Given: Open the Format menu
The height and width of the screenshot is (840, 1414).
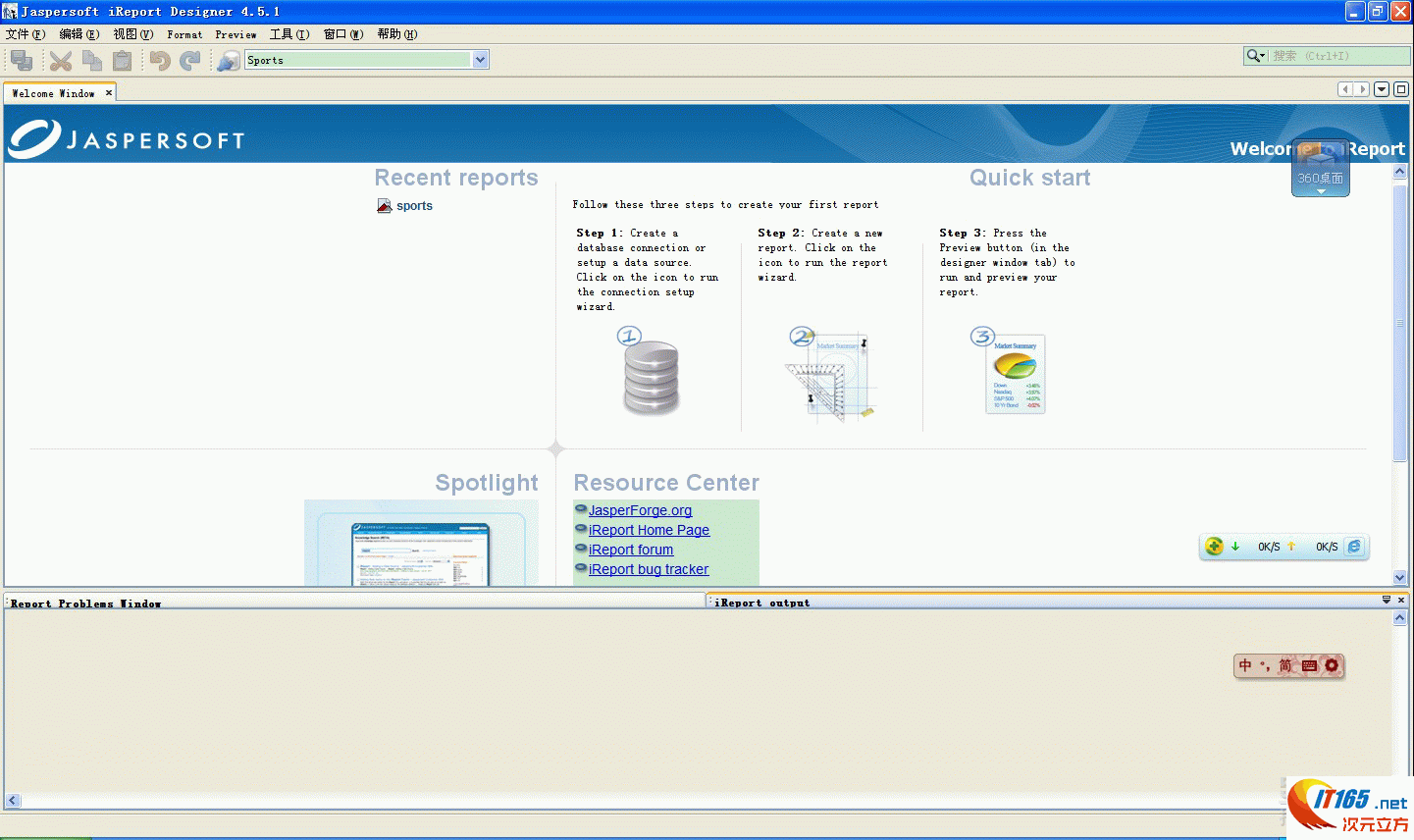Looking at the screenshot, I should [x=184, y=34].
